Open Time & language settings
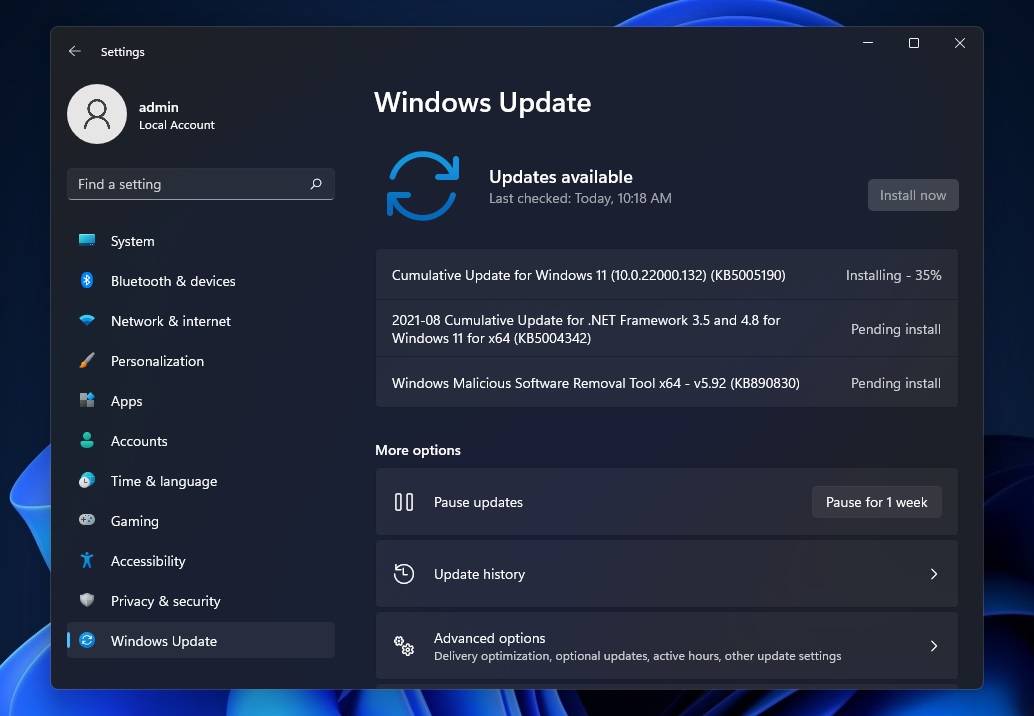This screenshot has height=716, width=1034. [x=200, y=481]
